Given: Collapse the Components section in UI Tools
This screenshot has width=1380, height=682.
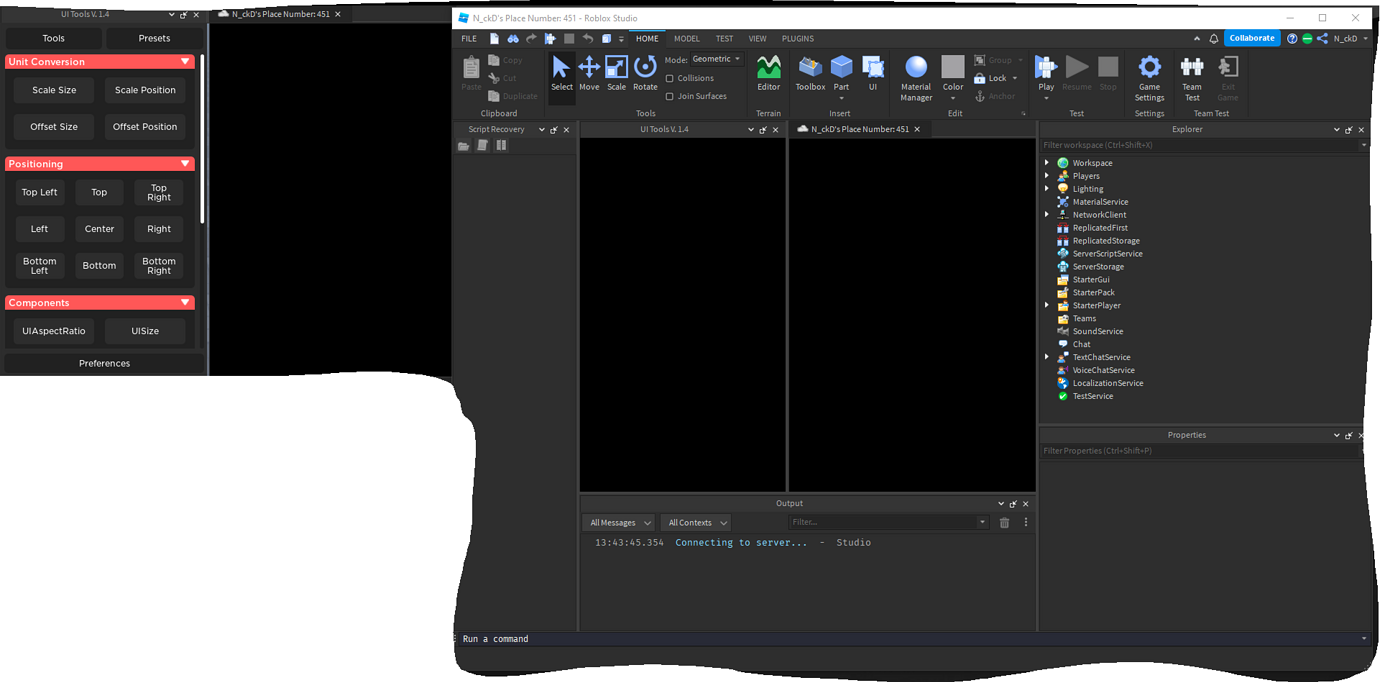Looking at the screenshot, I should [x=185, y=302].
